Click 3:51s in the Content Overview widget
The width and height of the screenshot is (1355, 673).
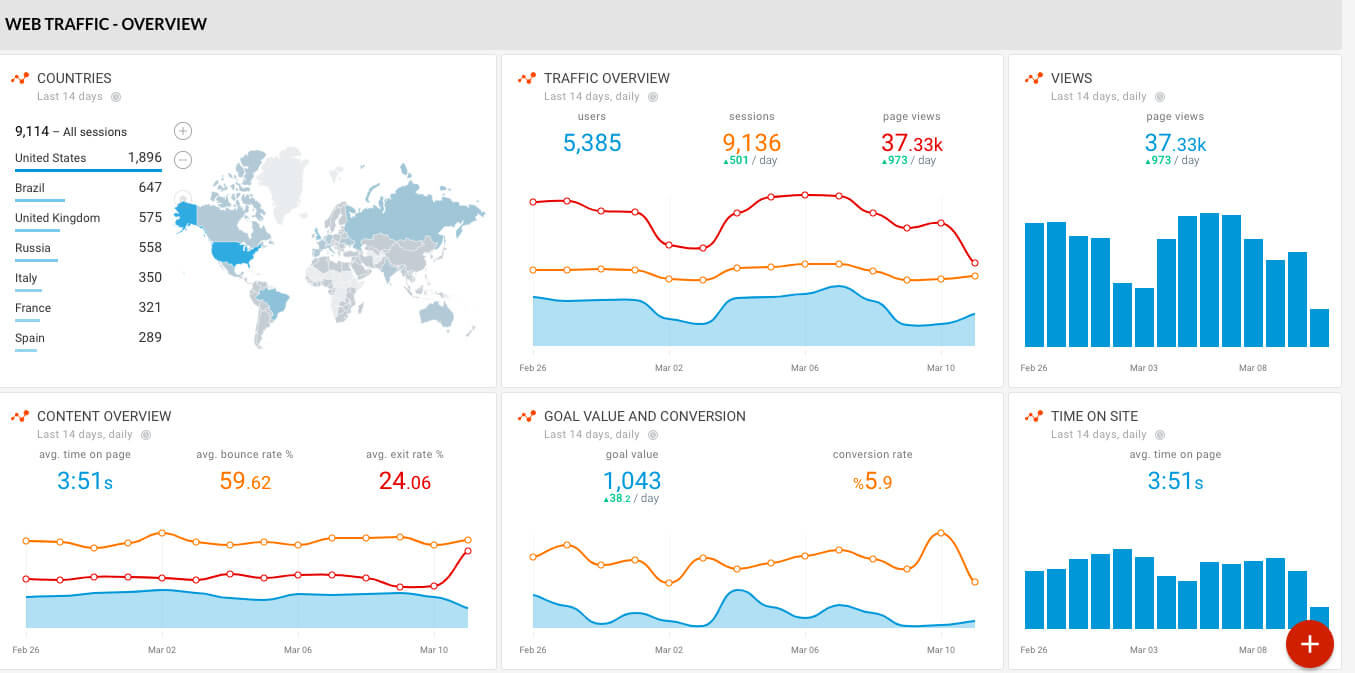85,482
